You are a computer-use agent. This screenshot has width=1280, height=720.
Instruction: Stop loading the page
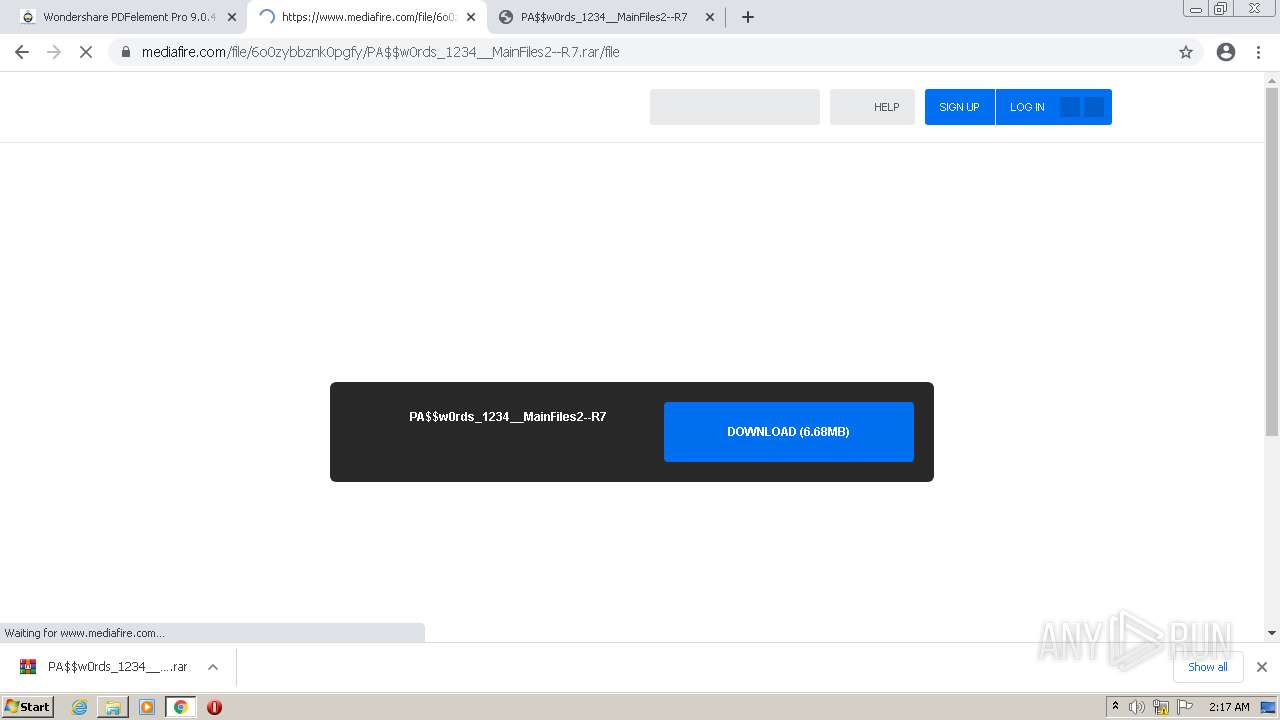86,52
